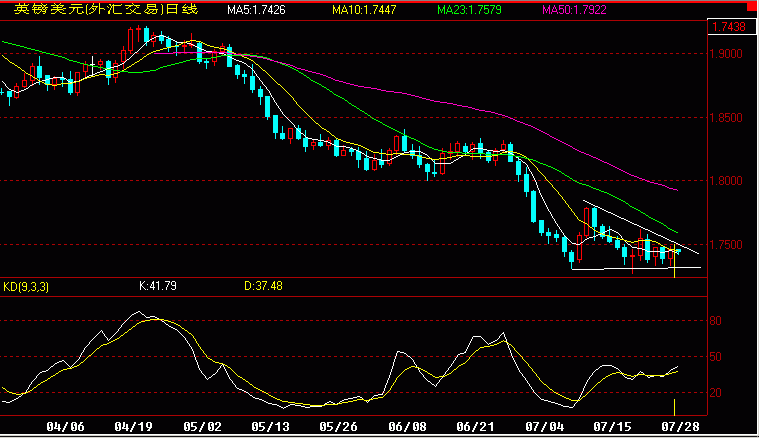Click the current price box 1.7438
The width and height of the screenshot is (759, 438).
pyautogui.click(x=731, y=27)
